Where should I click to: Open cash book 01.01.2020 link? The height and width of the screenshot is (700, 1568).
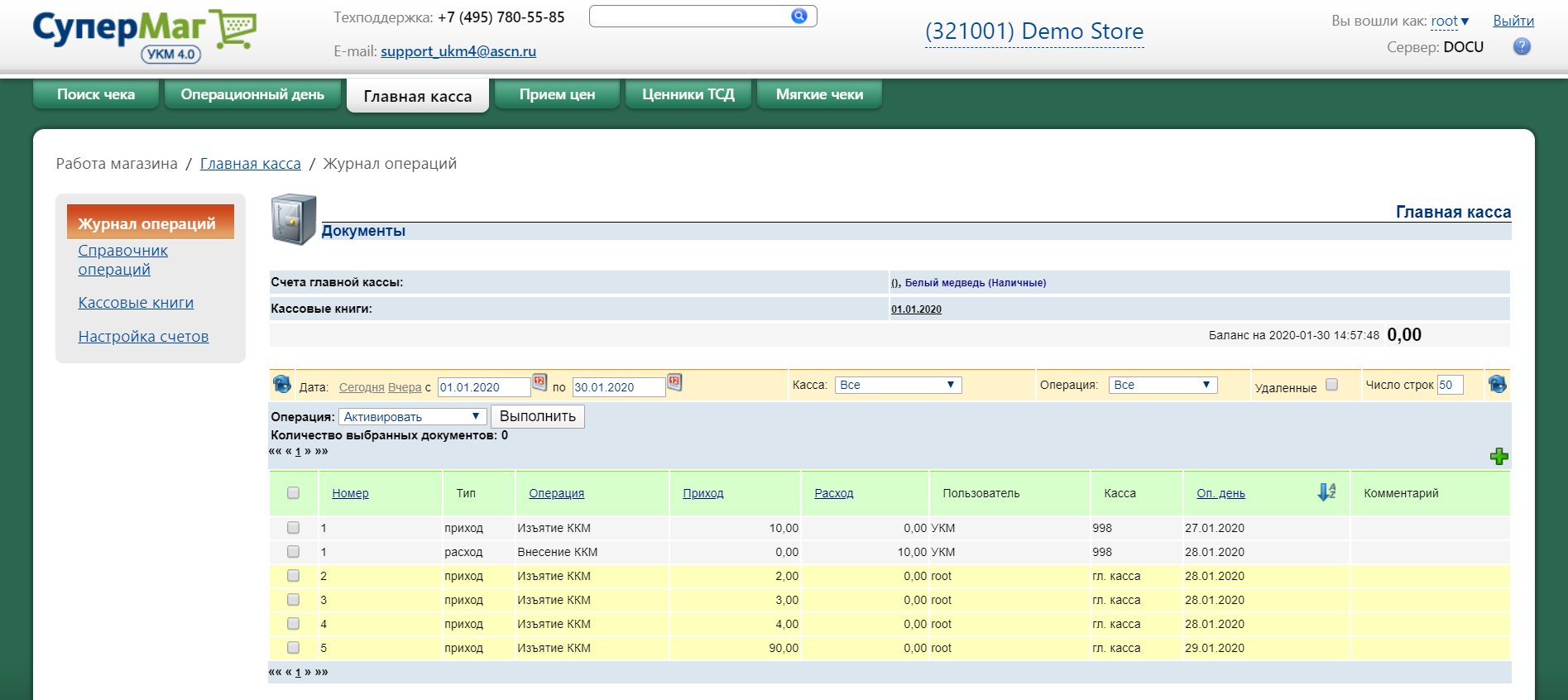916,309
